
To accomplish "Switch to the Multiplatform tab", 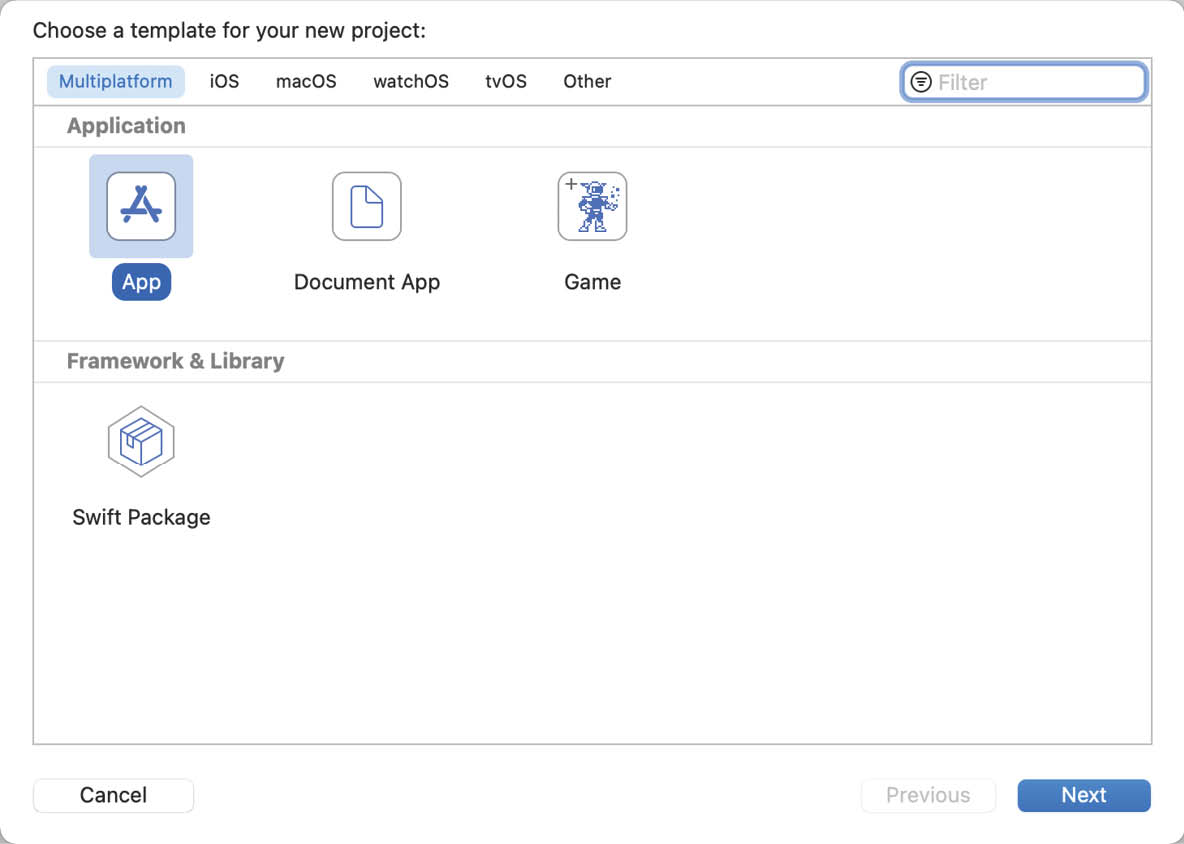I will point(116,82).
